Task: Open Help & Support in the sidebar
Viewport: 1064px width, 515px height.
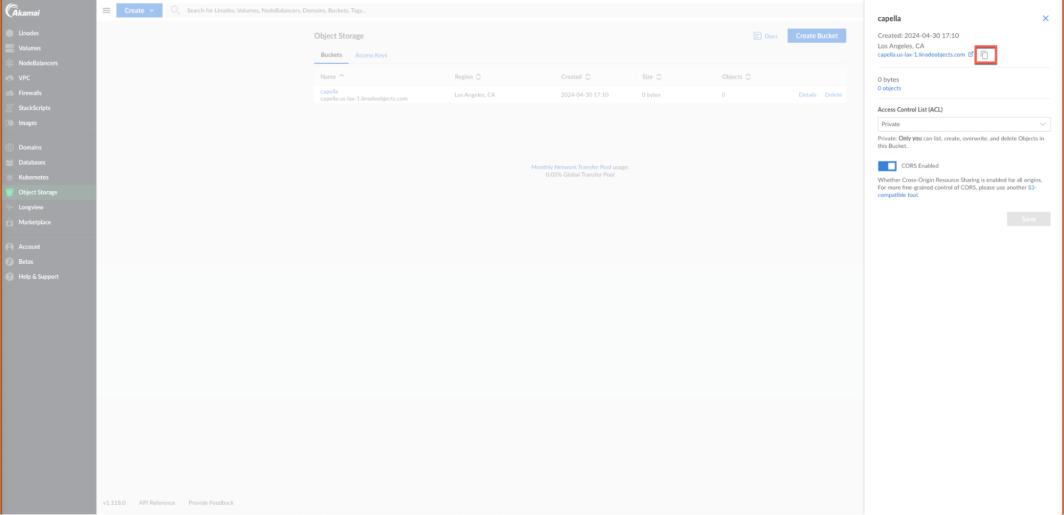Action: point(38,276)
